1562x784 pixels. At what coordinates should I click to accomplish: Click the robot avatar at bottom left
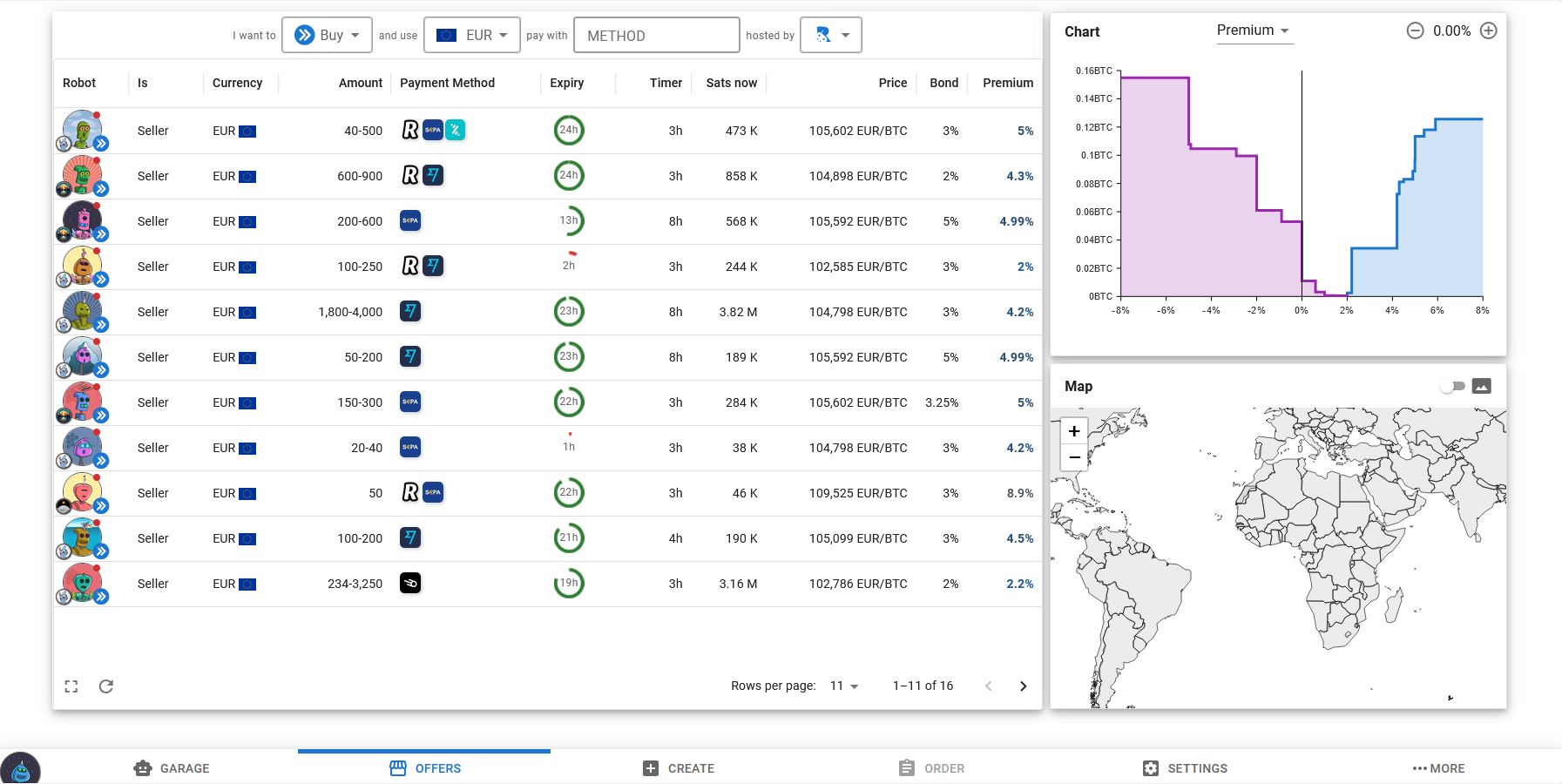click(21, 768)
